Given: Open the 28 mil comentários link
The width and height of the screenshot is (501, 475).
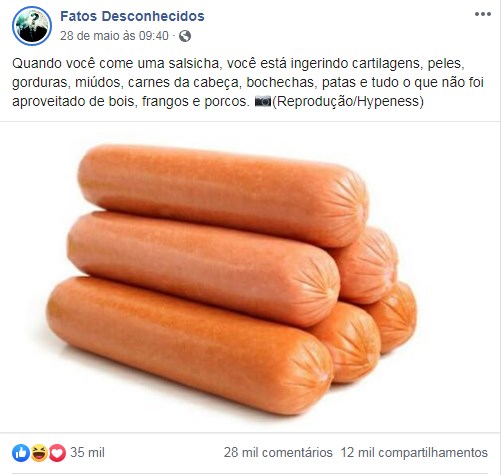Looking at the screenshot, I should click(x=278, y=453).
